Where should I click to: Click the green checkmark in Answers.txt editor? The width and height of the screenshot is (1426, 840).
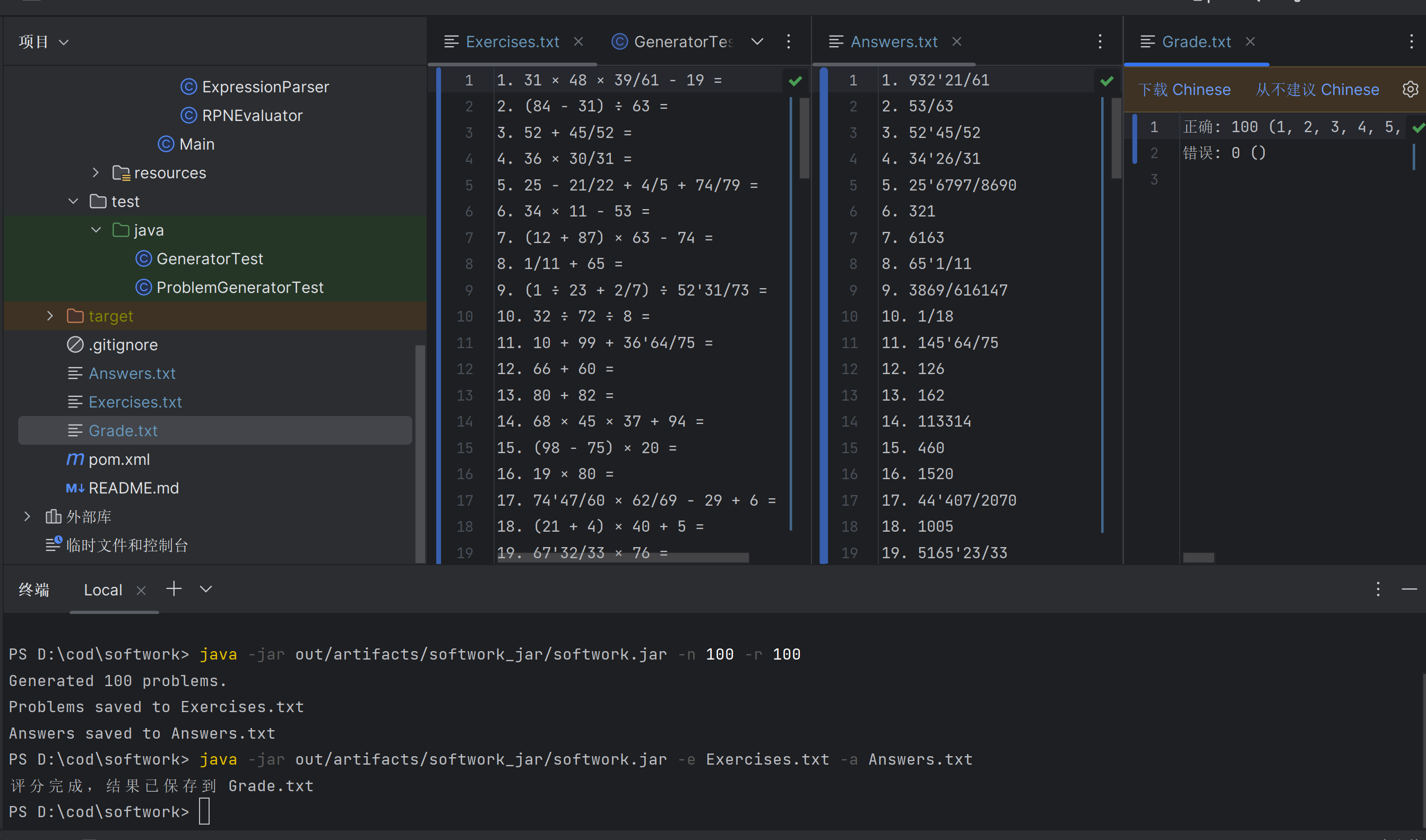pyautogui.click(x=1107, y=81)
